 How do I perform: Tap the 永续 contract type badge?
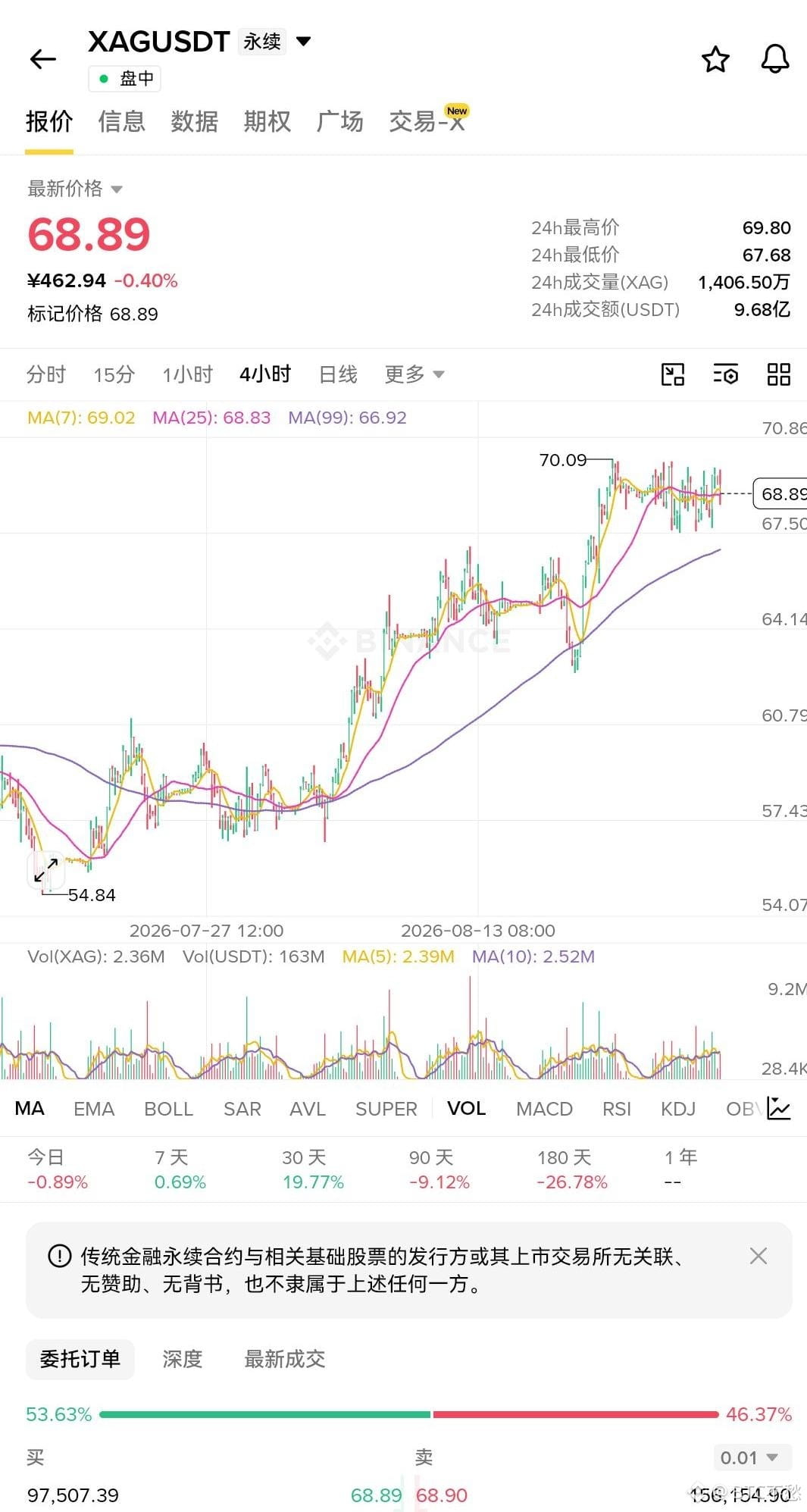262,41
